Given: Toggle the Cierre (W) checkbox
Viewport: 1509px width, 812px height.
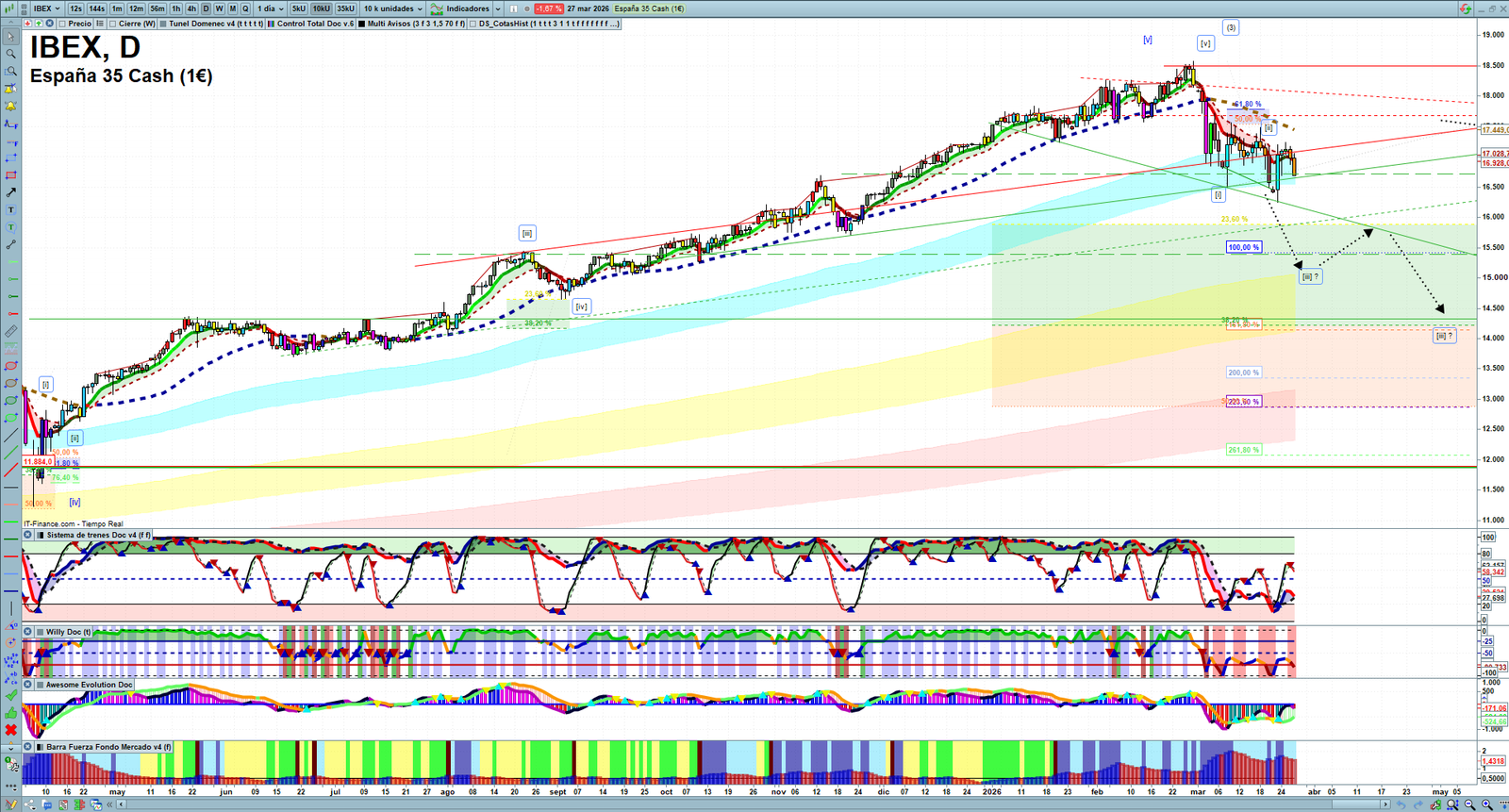Looking at the screenshot, I should tap(113, 24).
